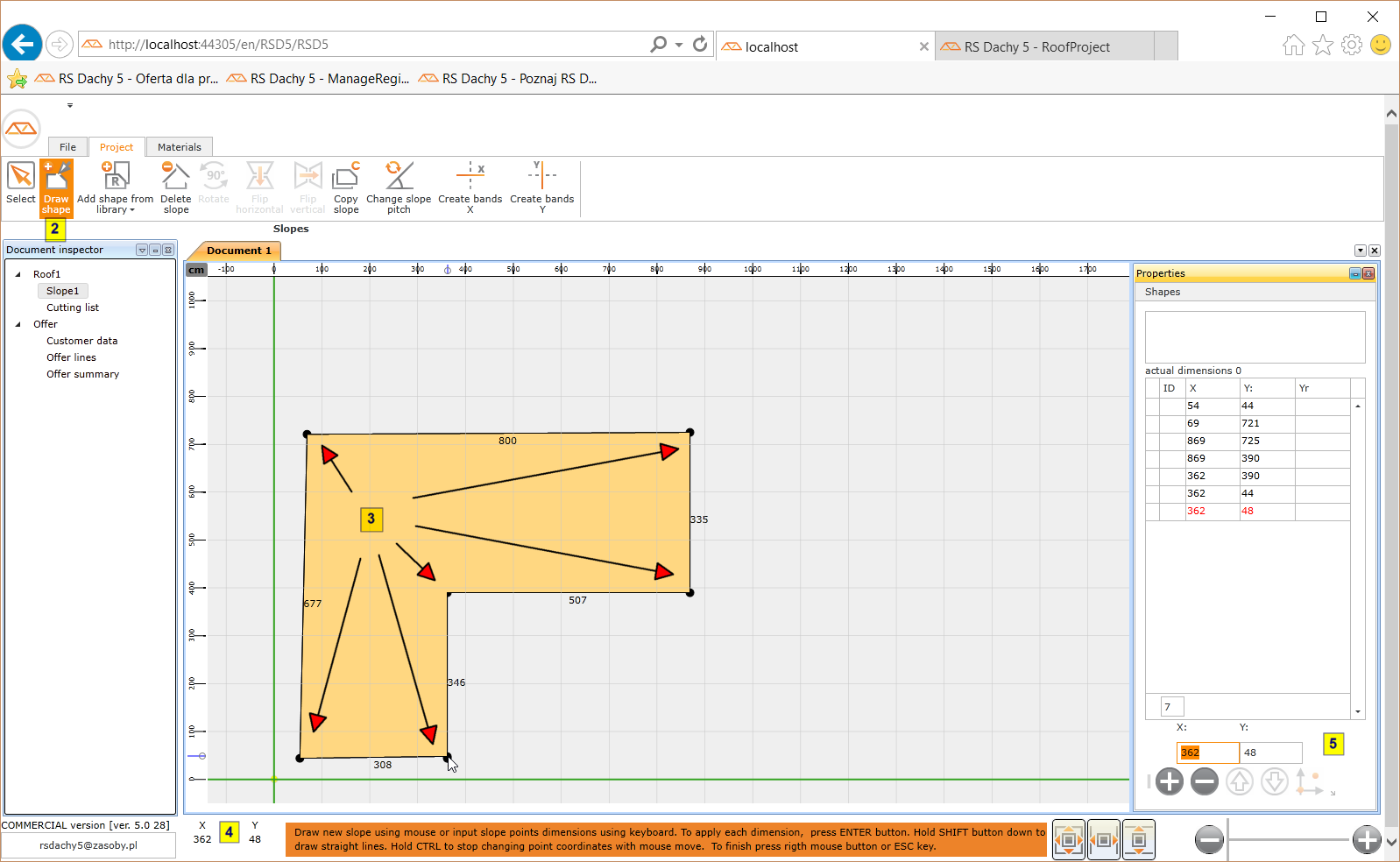Remove a point with the minus button in Properties

click(1205, 781)
